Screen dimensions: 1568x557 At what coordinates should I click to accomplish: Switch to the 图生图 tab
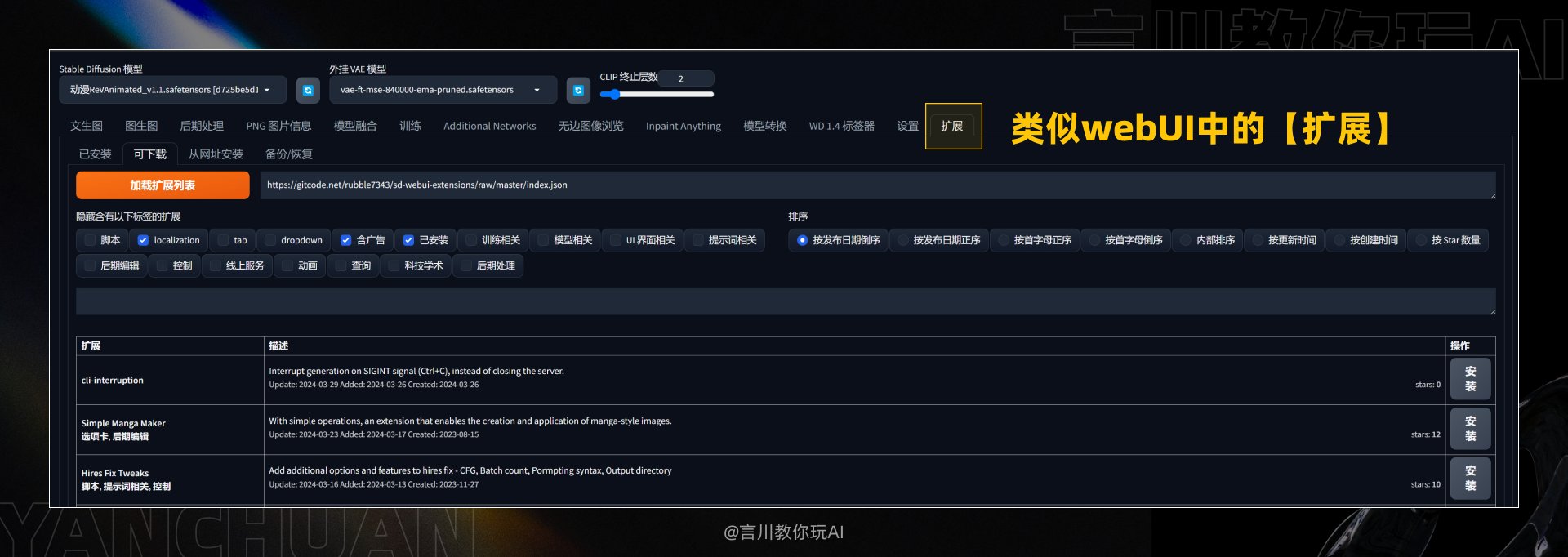(x=141, y=126)
